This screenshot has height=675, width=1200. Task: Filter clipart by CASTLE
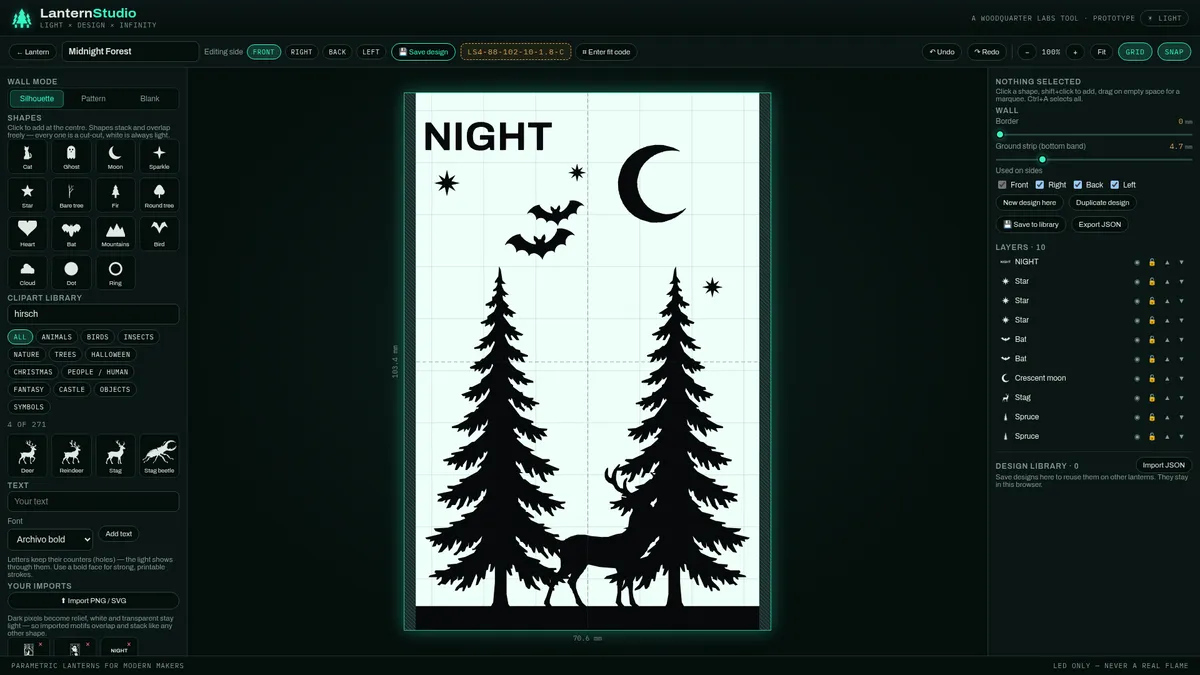coord(72,389)
